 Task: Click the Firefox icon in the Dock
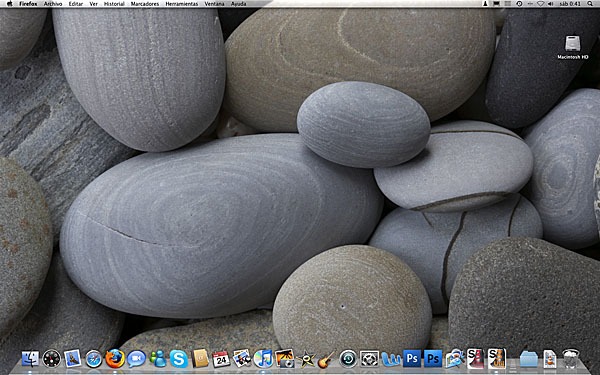(115, 359)
